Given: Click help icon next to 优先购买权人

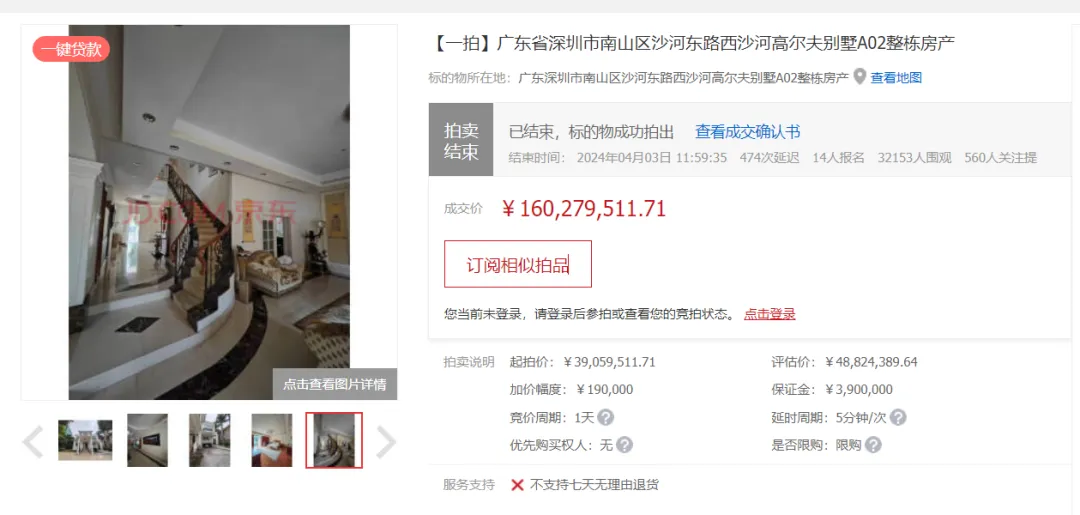Looking at the screenshot, I should click(624, 445).
